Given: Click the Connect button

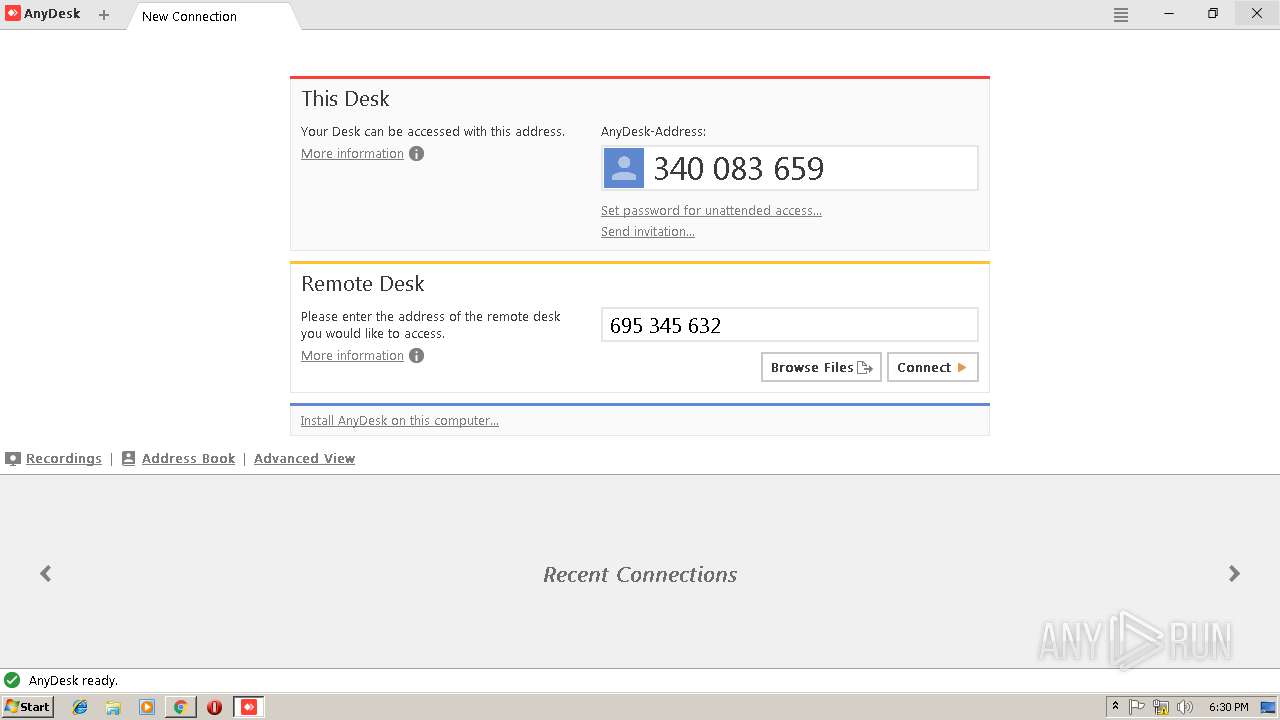Looking at the screenshot, I should pos(932,367).
